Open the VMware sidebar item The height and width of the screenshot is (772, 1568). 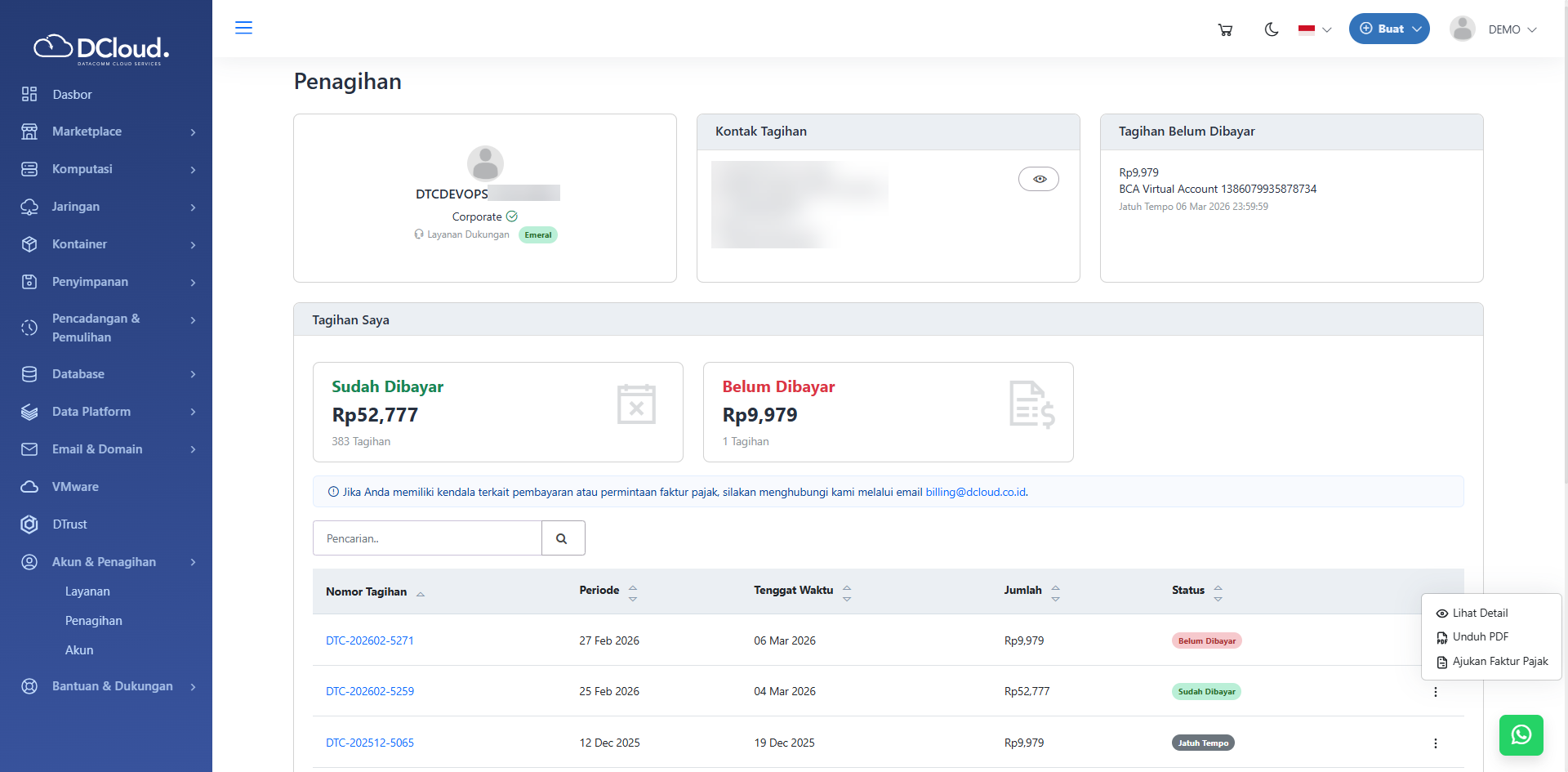point(75,487)
